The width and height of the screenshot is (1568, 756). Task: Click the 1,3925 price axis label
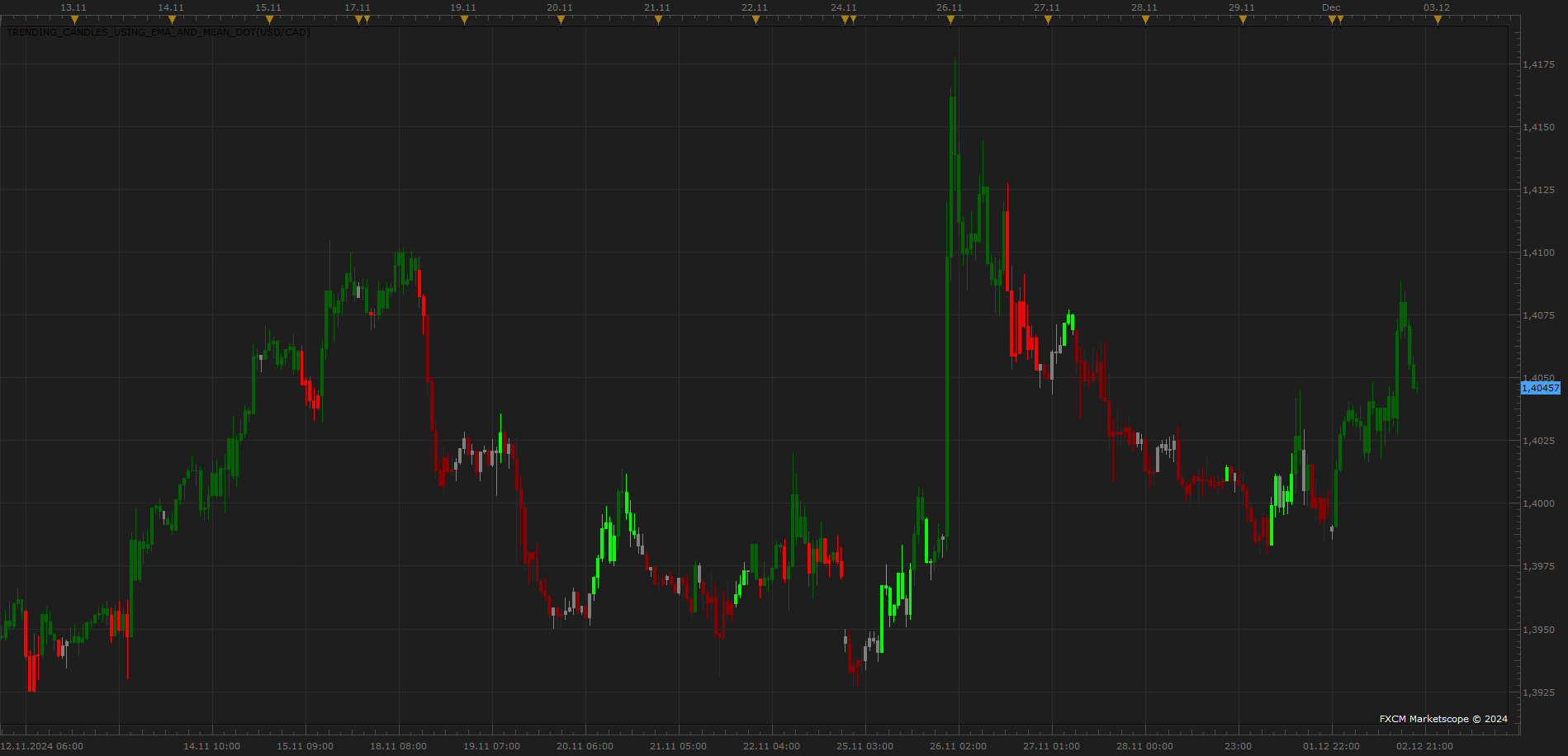pos(1538,692)
